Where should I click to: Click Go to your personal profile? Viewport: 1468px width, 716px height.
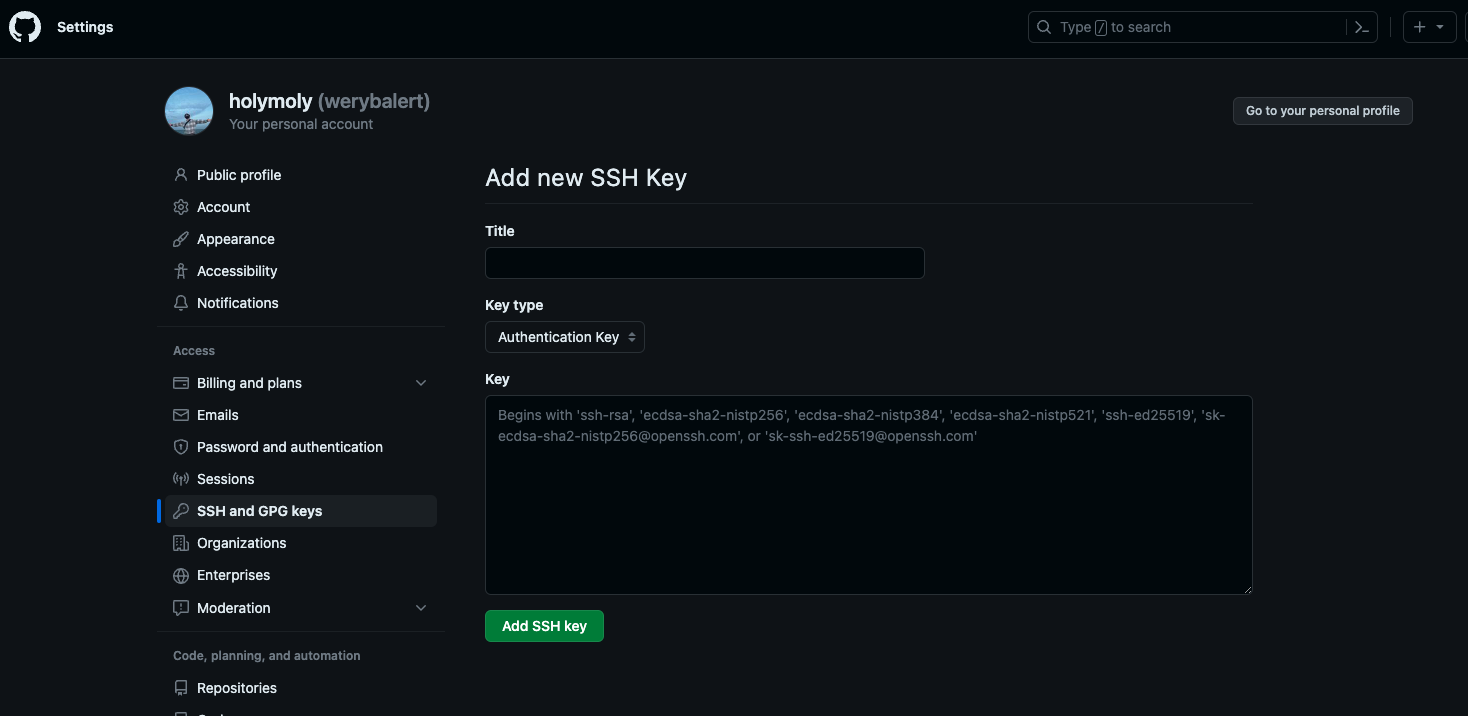(x=1322, y=111)
